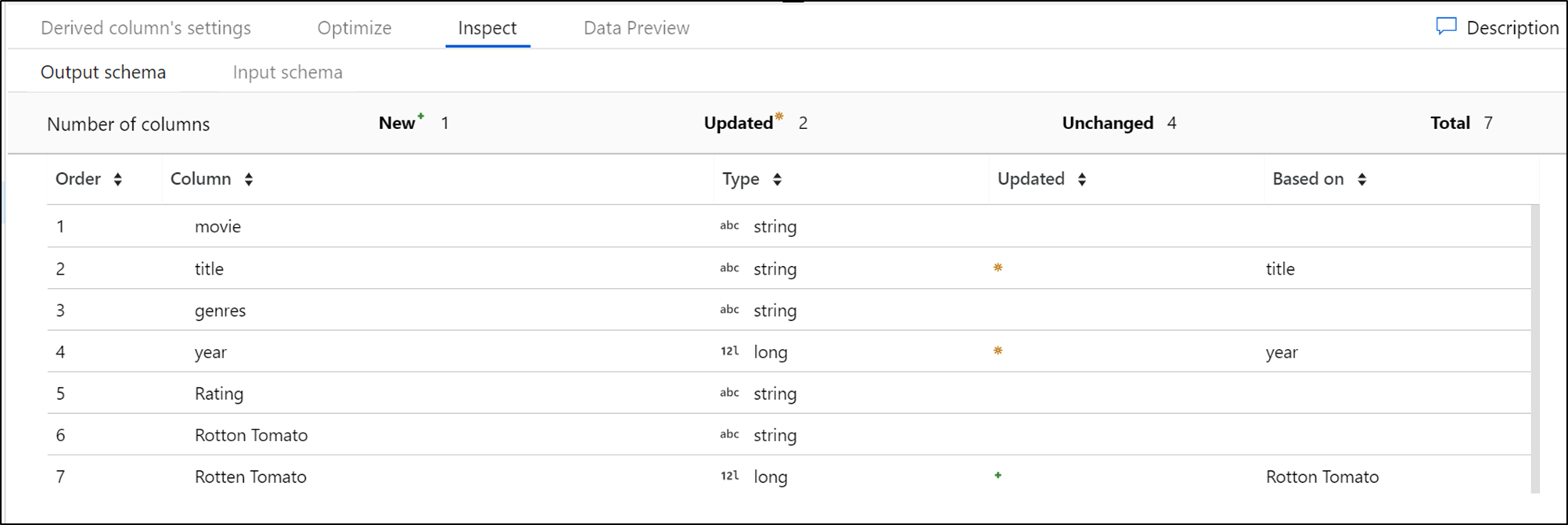Sort by Column name arrows
Viewport: 1568px width, 525px height.
pos(248,179)
